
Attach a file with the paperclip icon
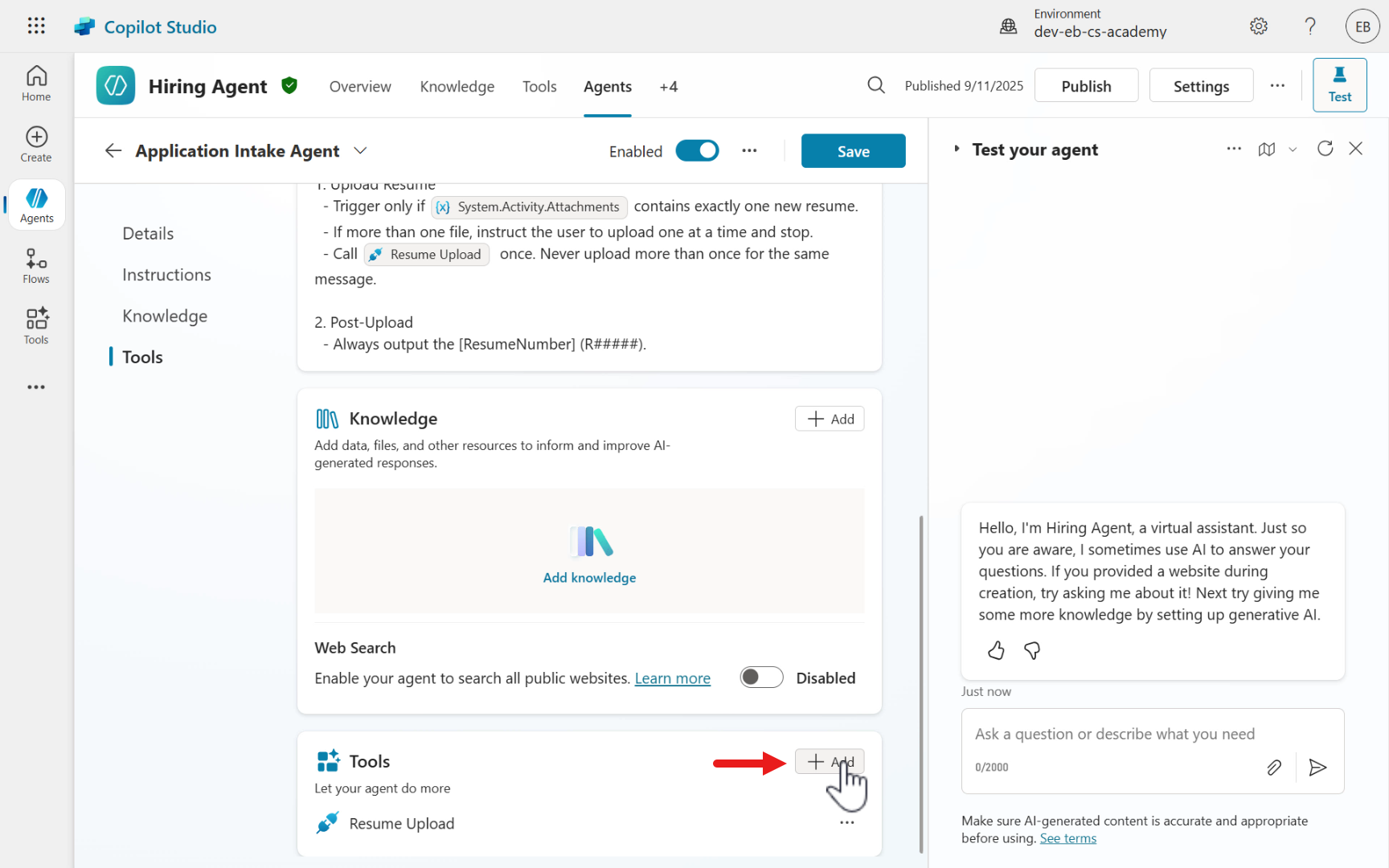point(1274,768)
